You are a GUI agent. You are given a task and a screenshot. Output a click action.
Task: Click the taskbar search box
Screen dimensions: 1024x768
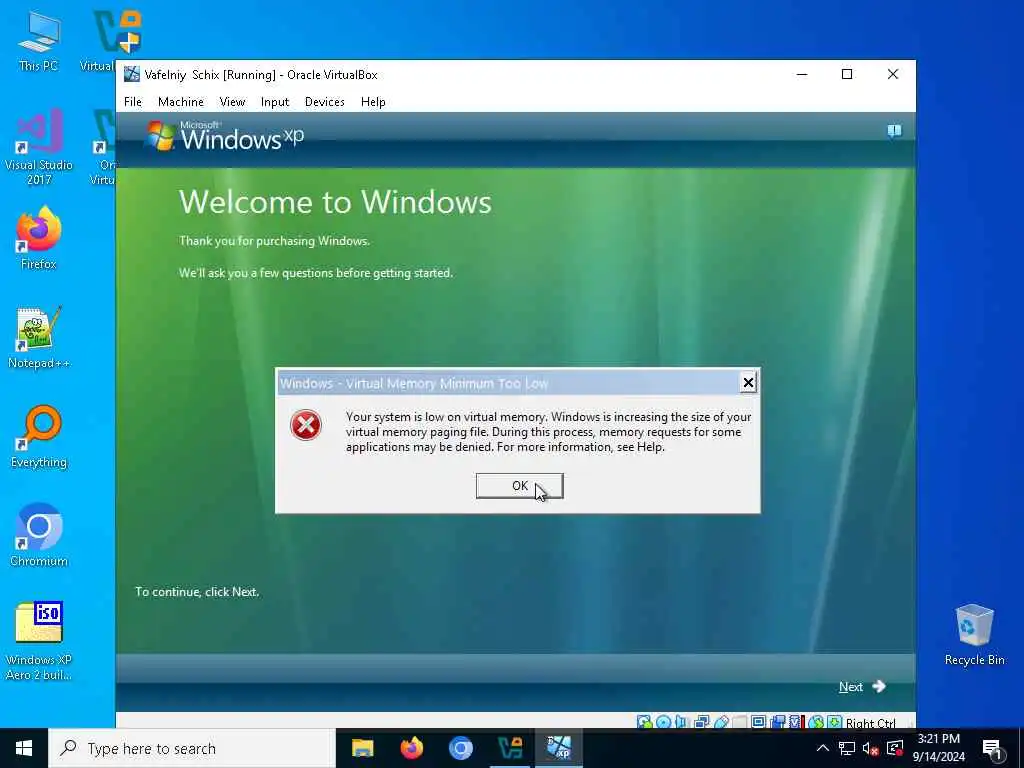[x=192, y=748]
